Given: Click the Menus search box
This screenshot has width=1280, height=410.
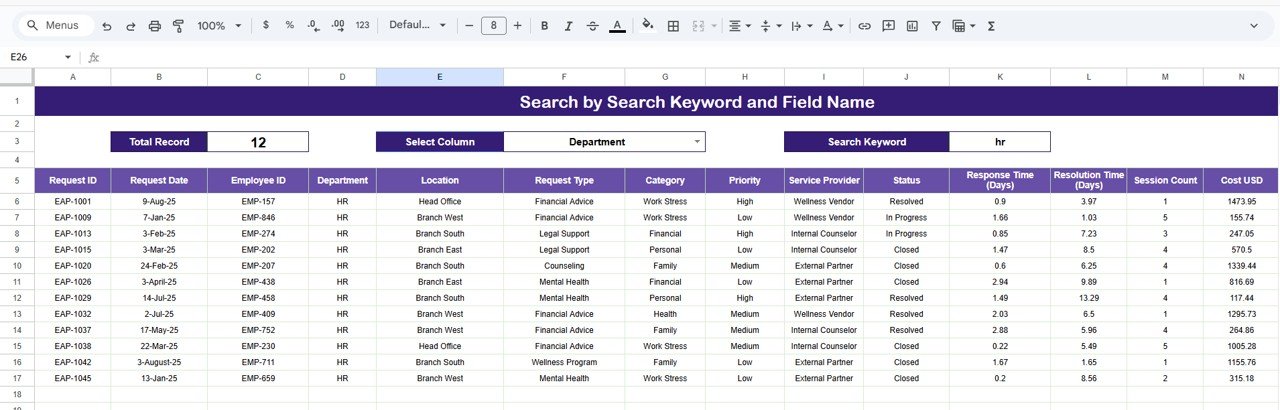Looking at the screenshot, I should [x=57, y=26].
